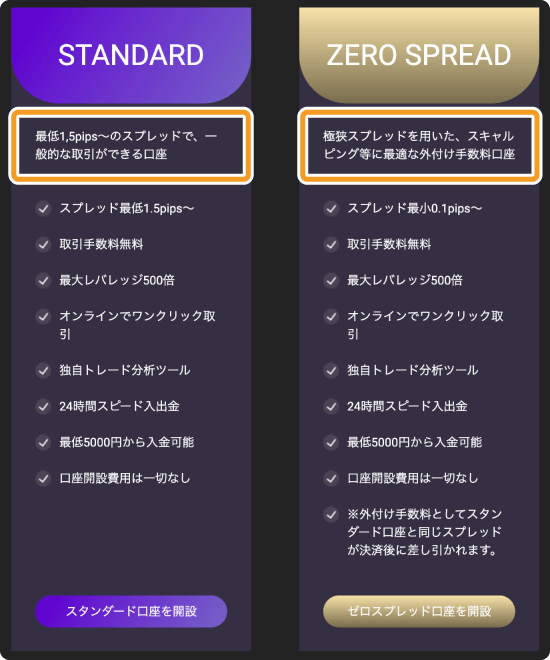Image resolution: width=550 pixels, height=660 pixels.
Task: Click 24時間スピード入出金 text in Zero Spread column
Action: [x=407, y=406]
